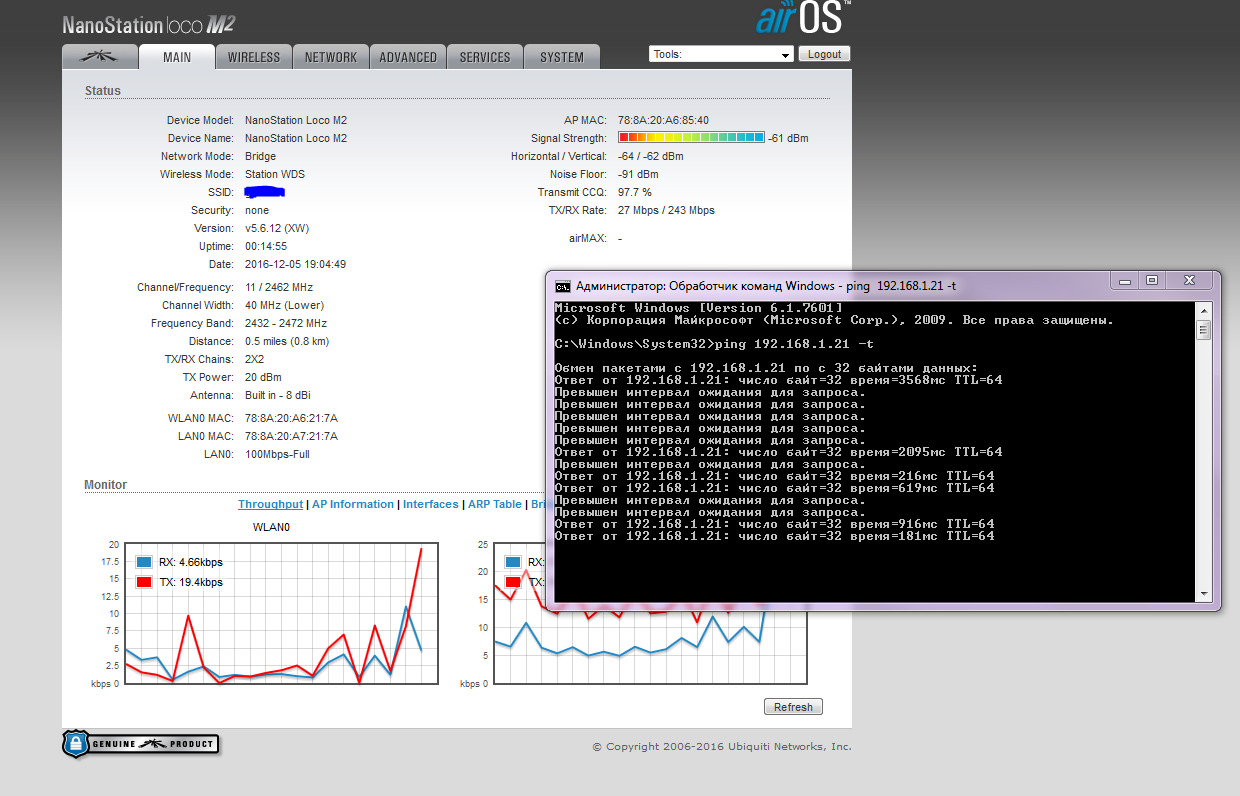The image size is (1240, 796).
Task: Minimize the ping command window
Action: (1126, 281)
